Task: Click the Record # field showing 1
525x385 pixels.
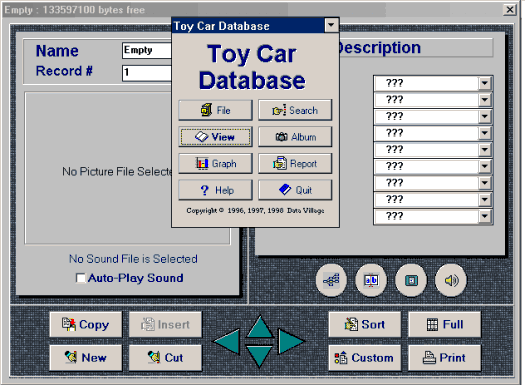Action: click(x=147, y=73)
